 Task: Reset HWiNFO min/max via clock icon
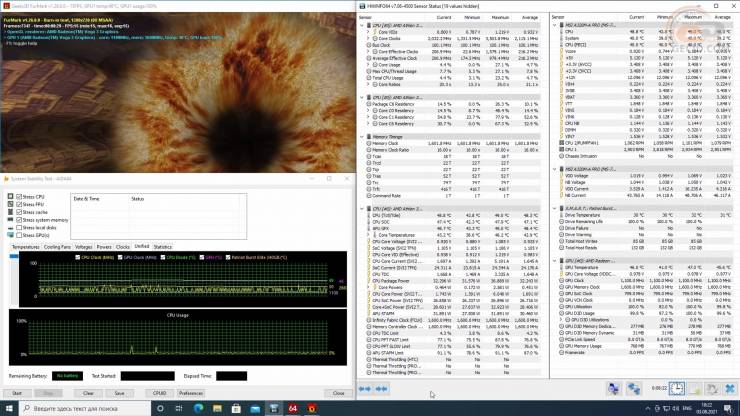[x=676, y=389]
